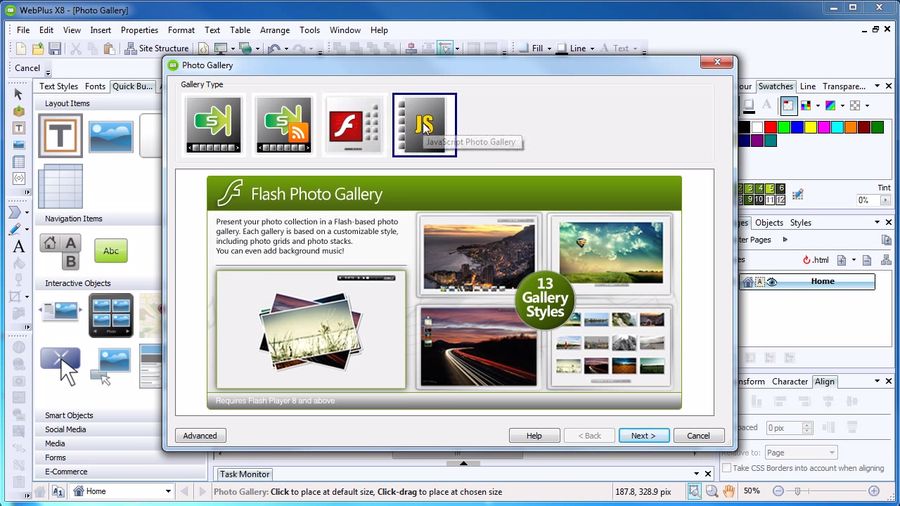900x506 pixels.
Task: Open the Swatches panel options arrow
Action: (877, 86)
